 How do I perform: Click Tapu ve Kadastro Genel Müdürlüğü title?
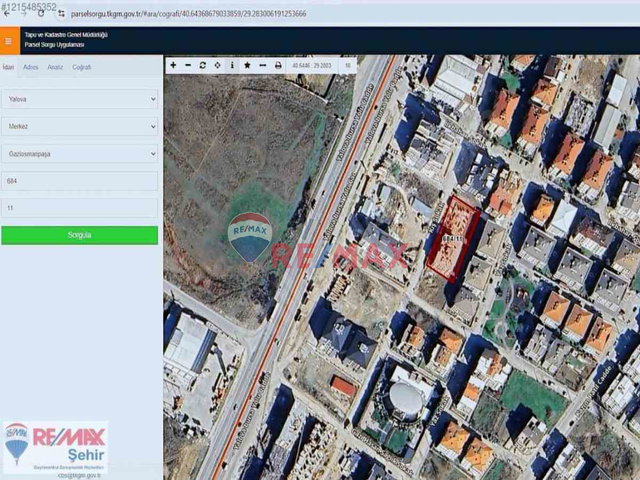point(66,35)
